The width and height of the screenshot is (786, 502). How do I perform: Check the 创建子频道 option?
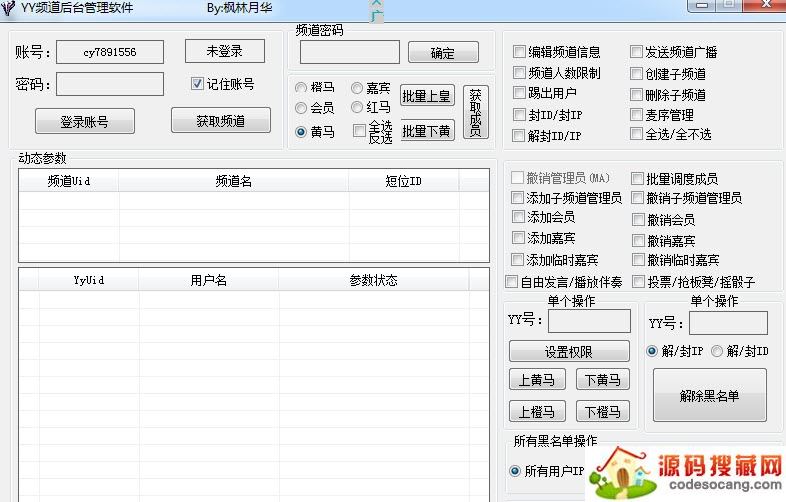pyautogui.click(x=637, y=74)
